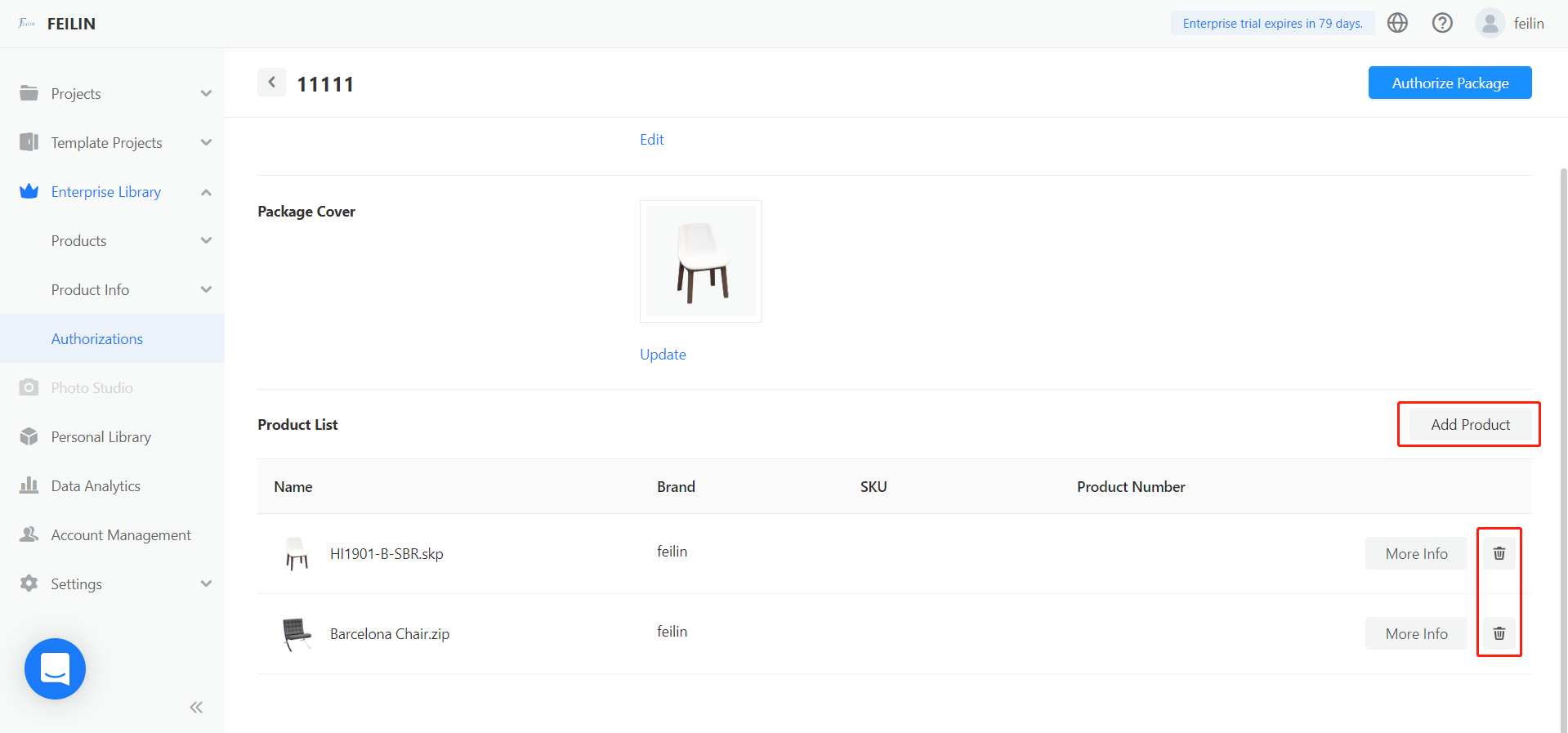Expand the Settings menu chevron
This screenshot has height=733, width=1568.
point(206,584)
